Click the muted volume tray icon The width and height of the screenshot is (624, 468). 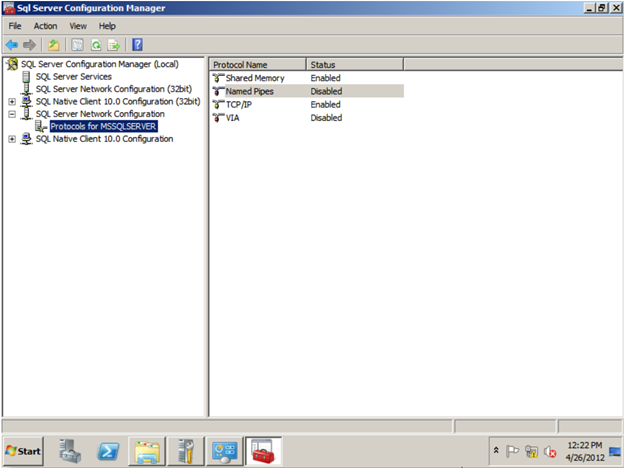[550, 452]
